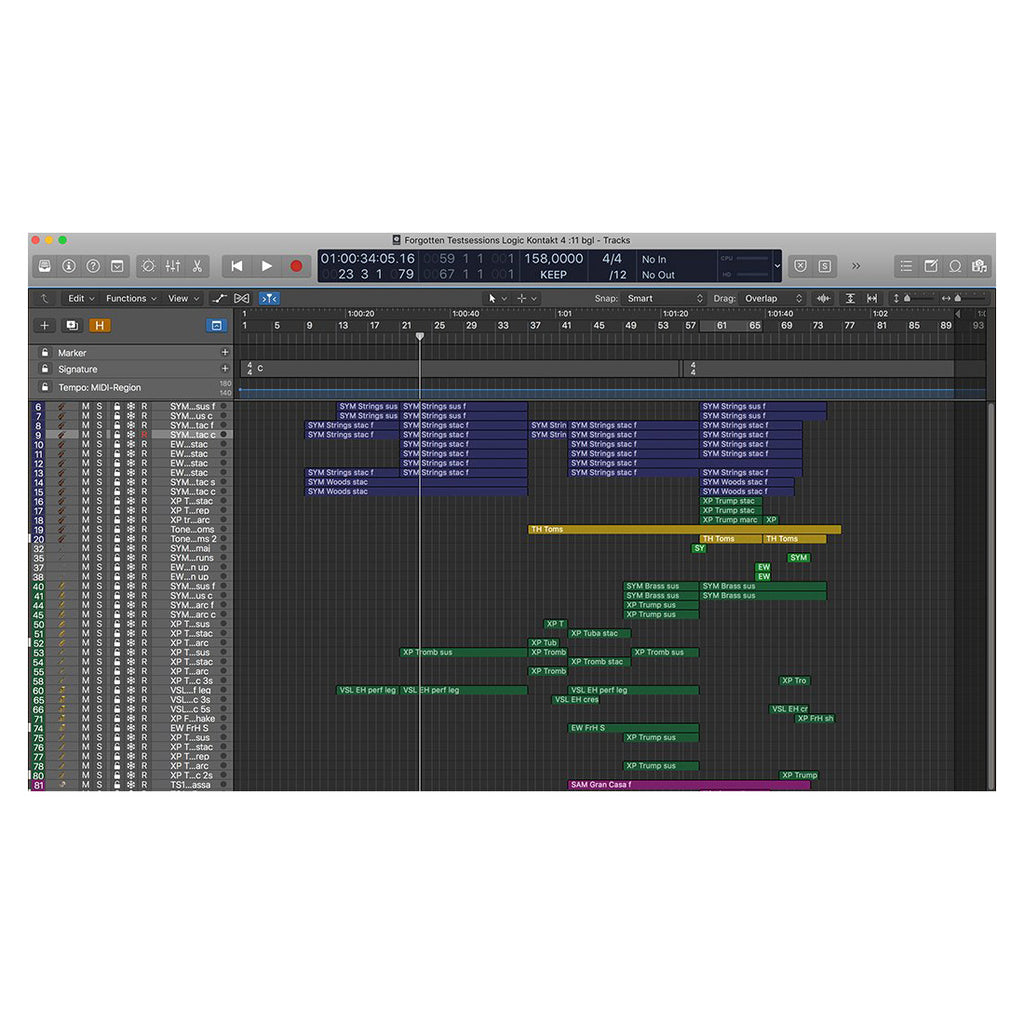Image resolution: width=1024 pixels, height=1024 pixels.
Task: Enable Replace mode in control bar
Action: [801, 266]
